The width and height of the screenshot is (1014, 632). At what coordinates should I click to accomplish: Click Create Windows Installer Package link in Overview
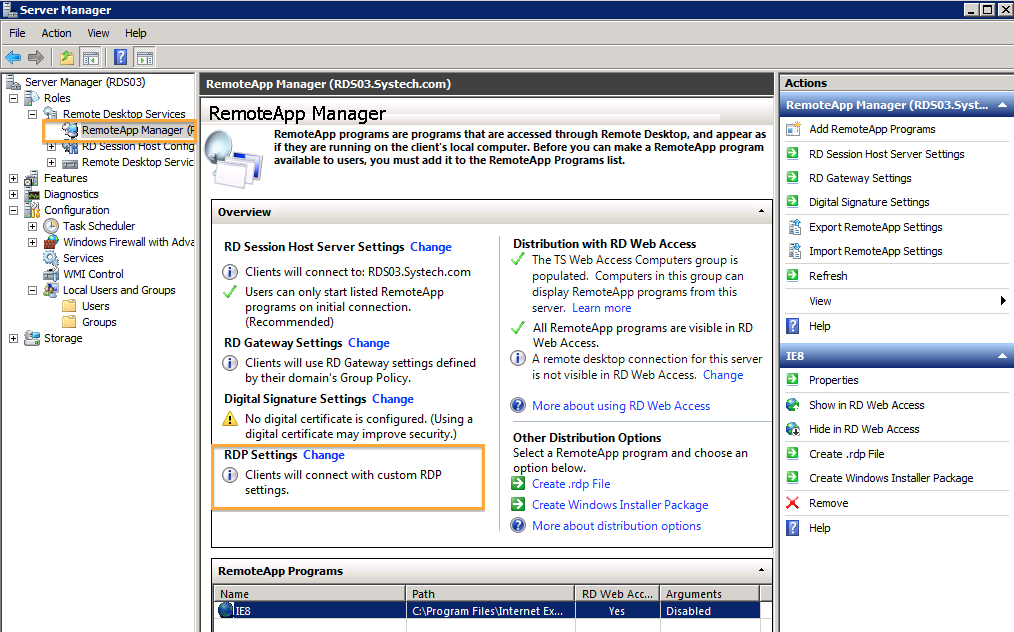[620, 505]
